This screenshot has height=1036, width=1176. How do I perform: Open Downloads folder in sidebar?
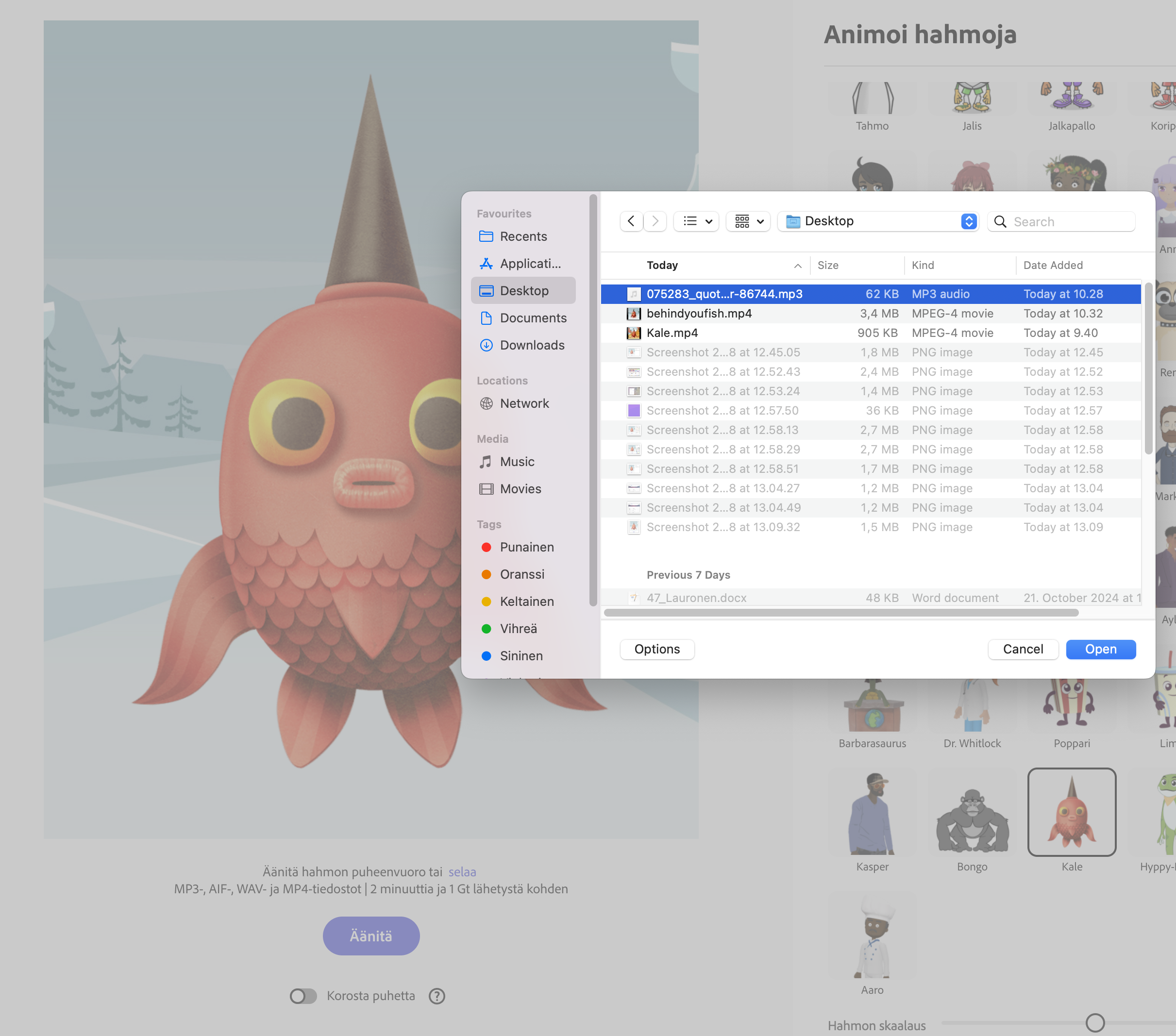click(x=532, y=345)
